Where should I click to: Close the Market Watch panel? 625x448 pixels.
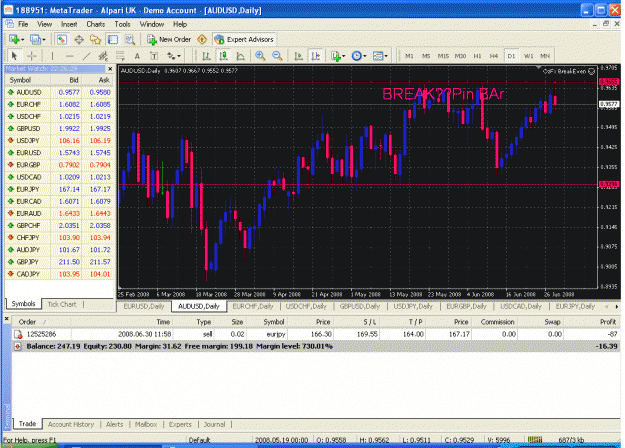110,69
